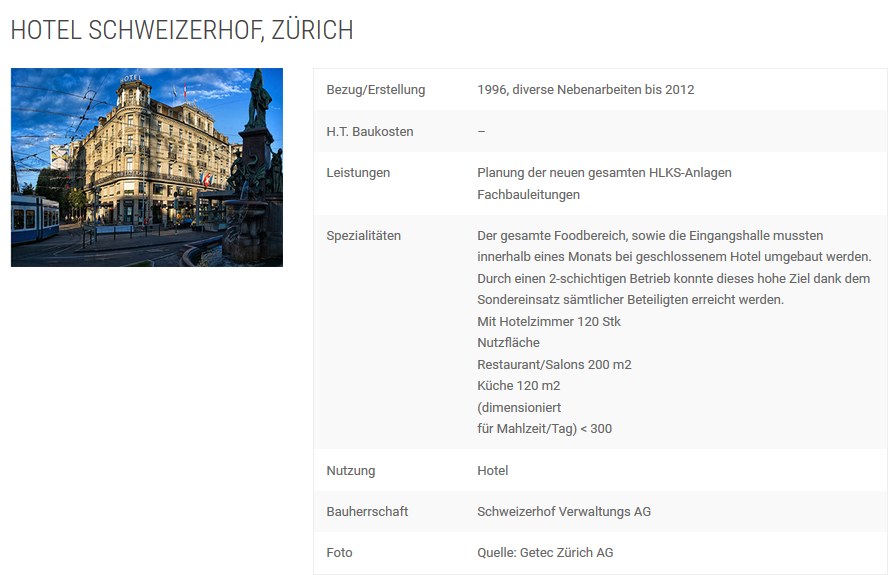The image size is (888, 575).
Task: Click 'Küche 120 m2' line
Action: click(x=519, y=386)
